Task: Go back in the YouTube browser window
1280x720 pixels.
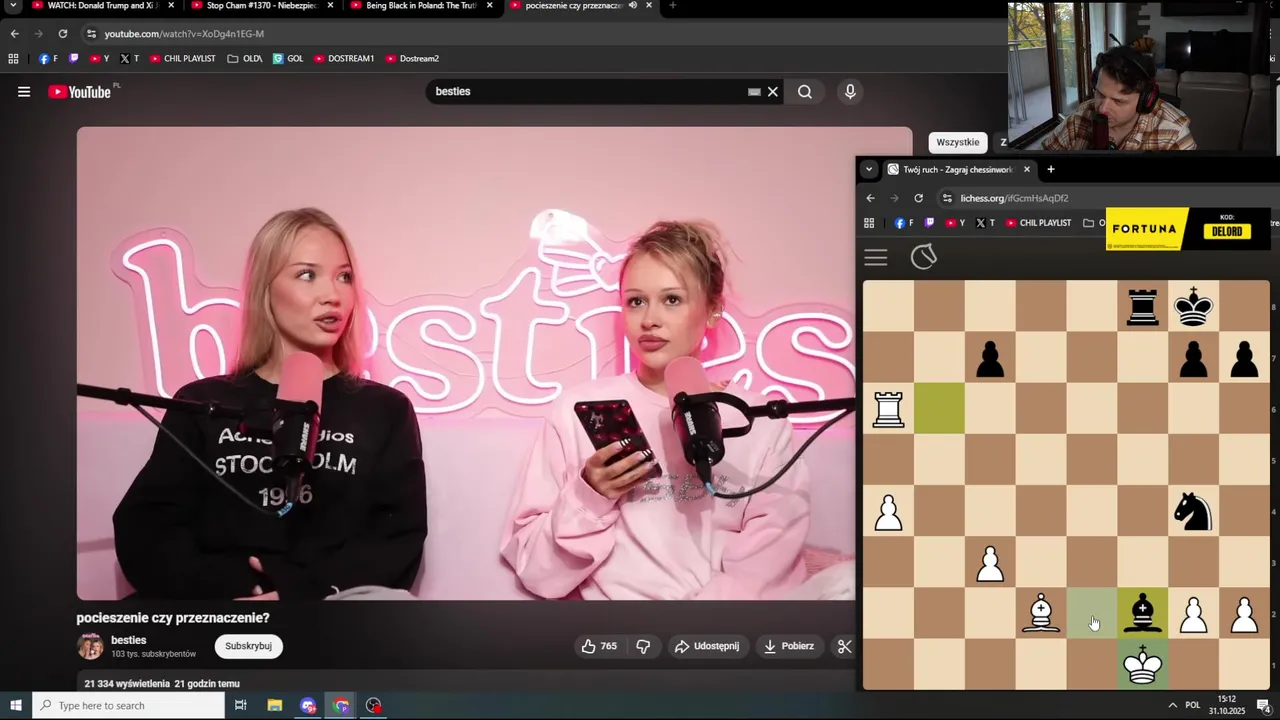Action: 14,34
